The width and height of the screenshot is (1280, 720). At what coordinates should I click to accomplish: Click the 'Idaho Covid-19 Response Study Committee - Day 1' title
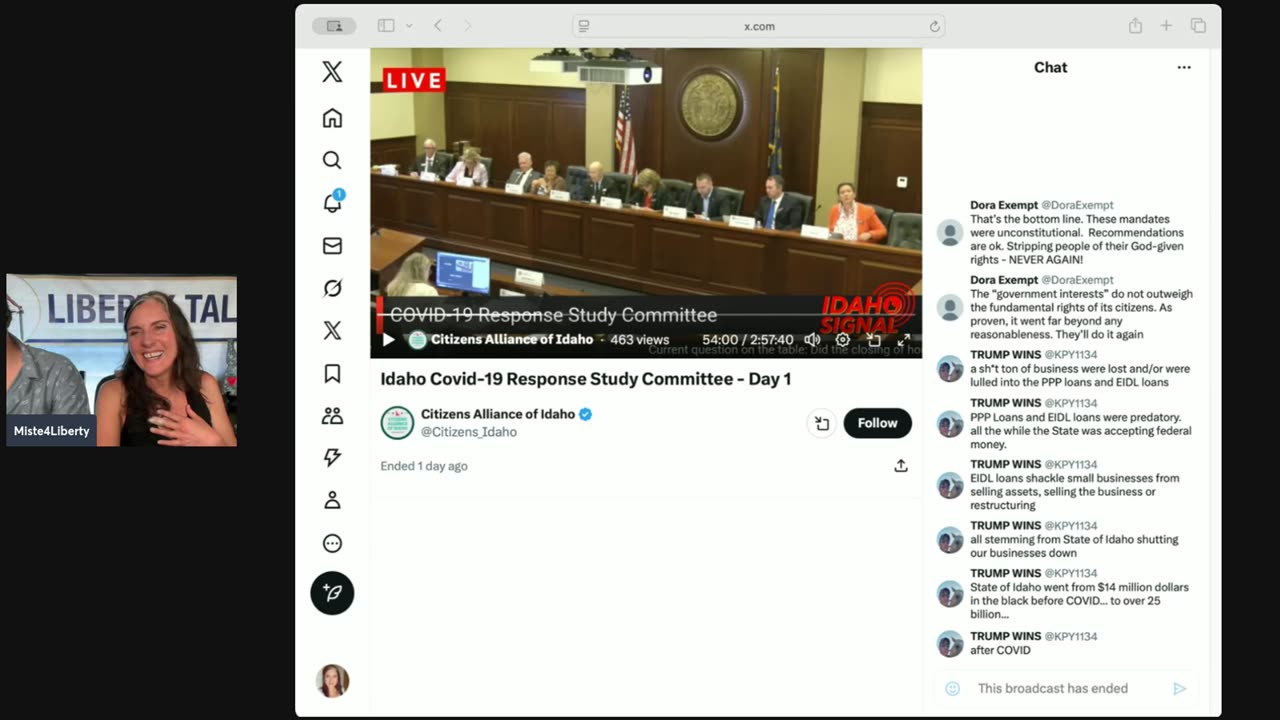point(586,379)
